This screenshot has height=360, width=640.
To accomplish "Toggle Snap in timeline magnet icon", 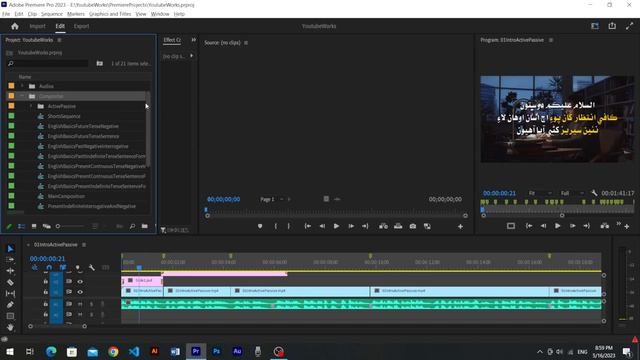I will coord(49,268).
